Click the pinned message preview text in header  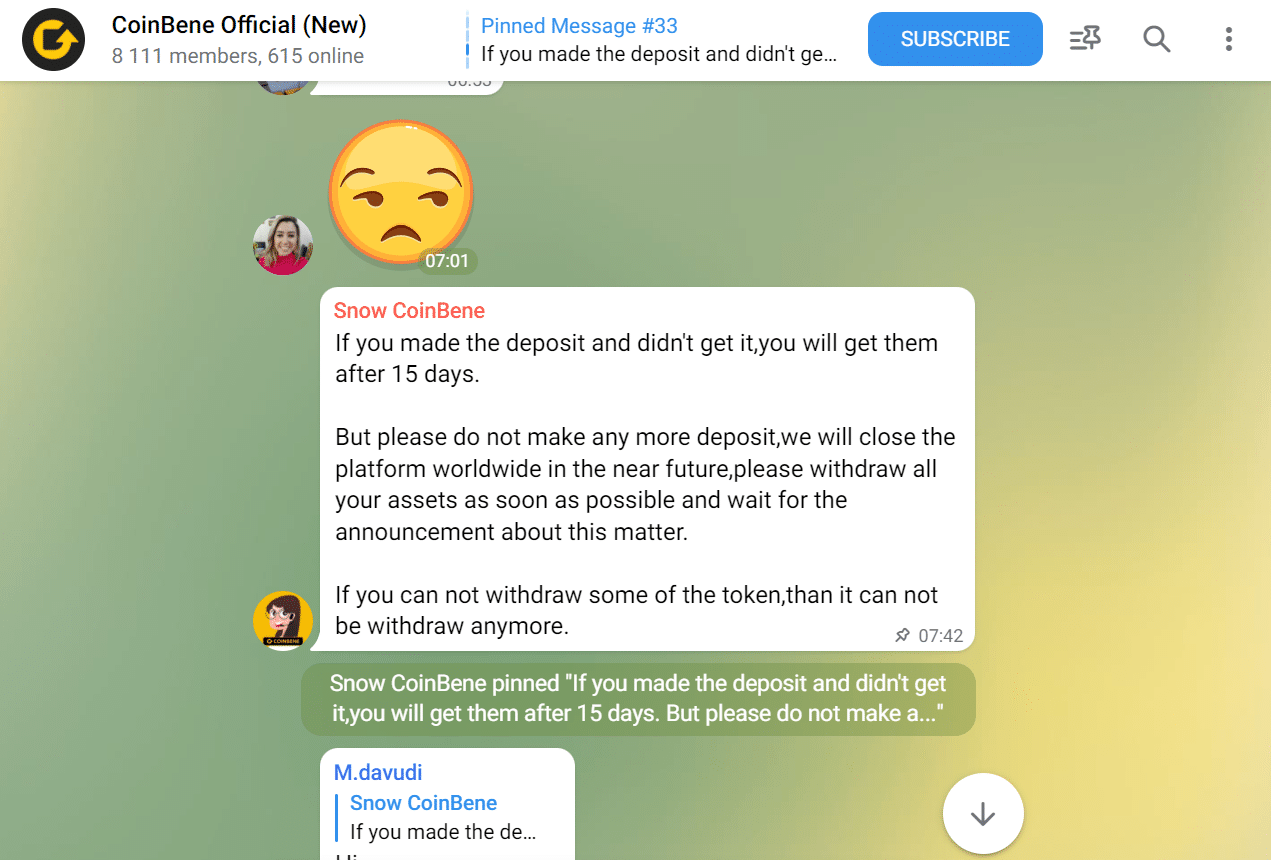pyautogui.click(x=658, y=54)
